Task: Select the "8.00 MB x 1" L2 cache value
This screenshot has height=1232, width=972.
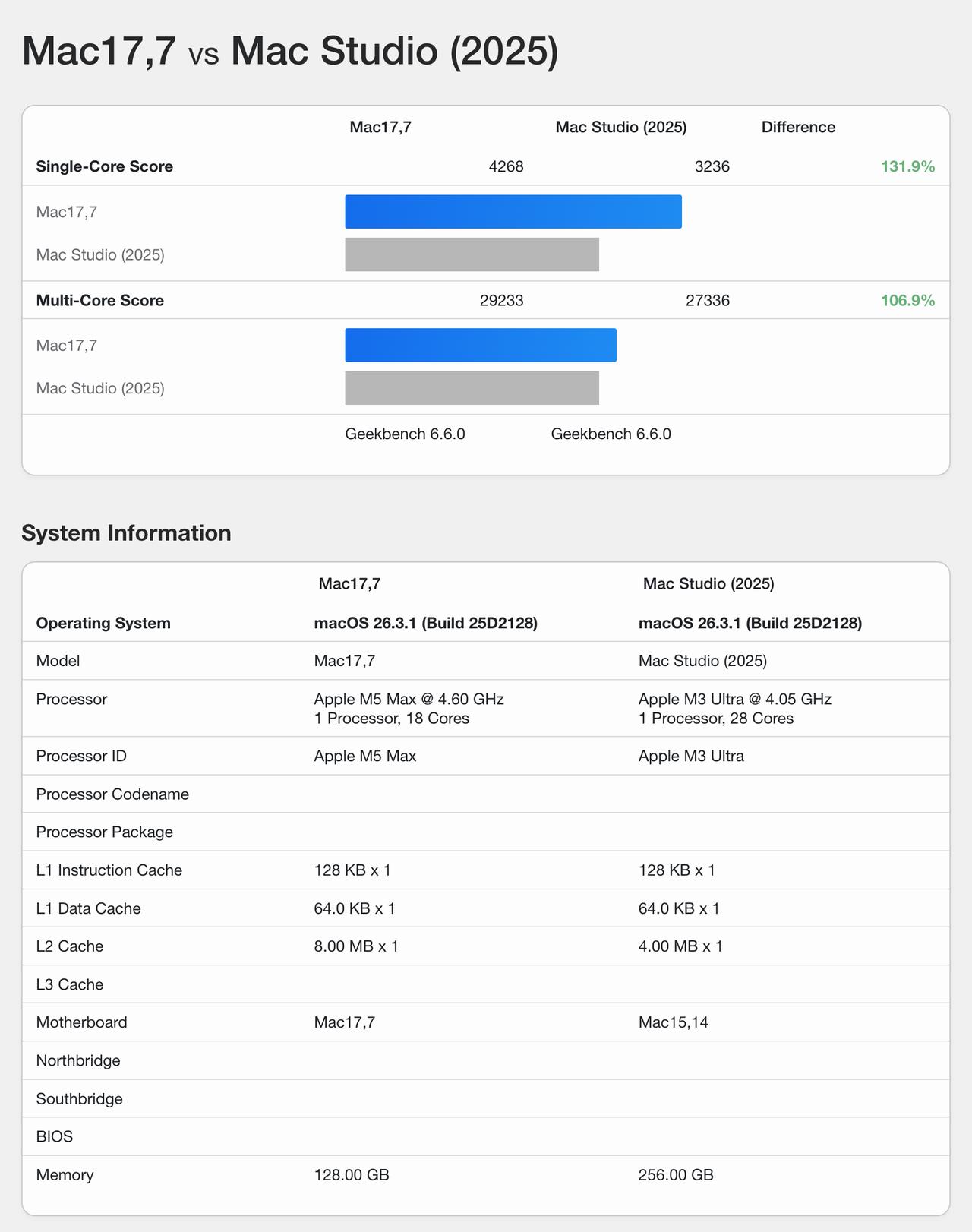Action: pos(356,946)
